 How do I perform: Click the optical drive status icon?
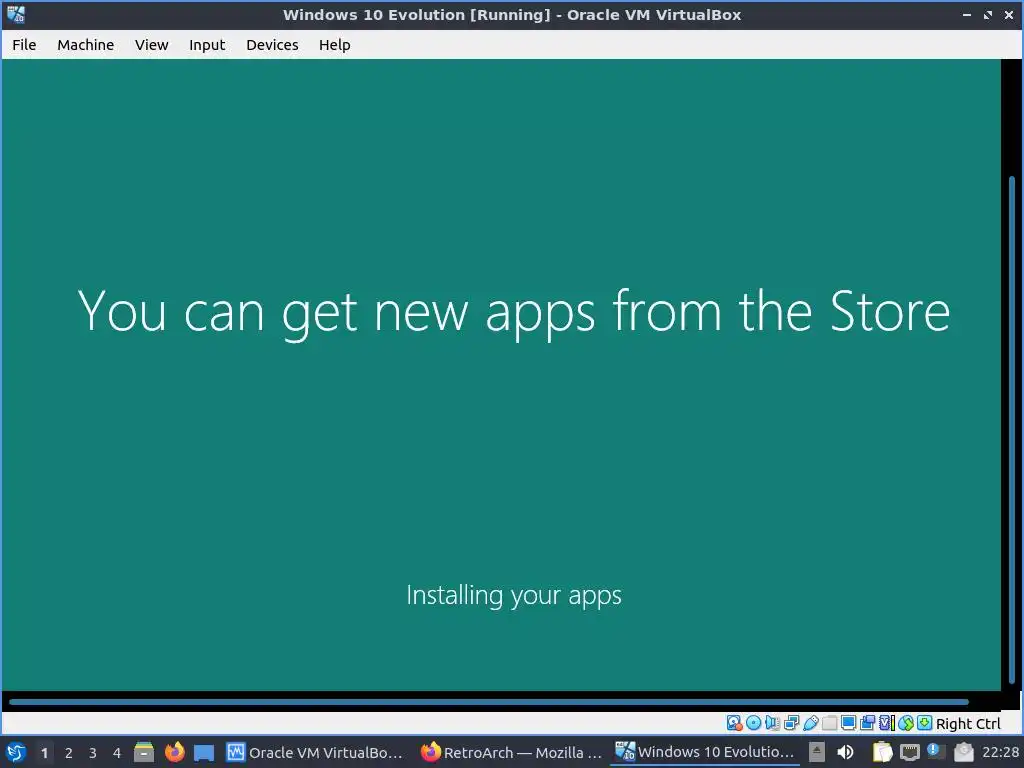tap(753, 723)
